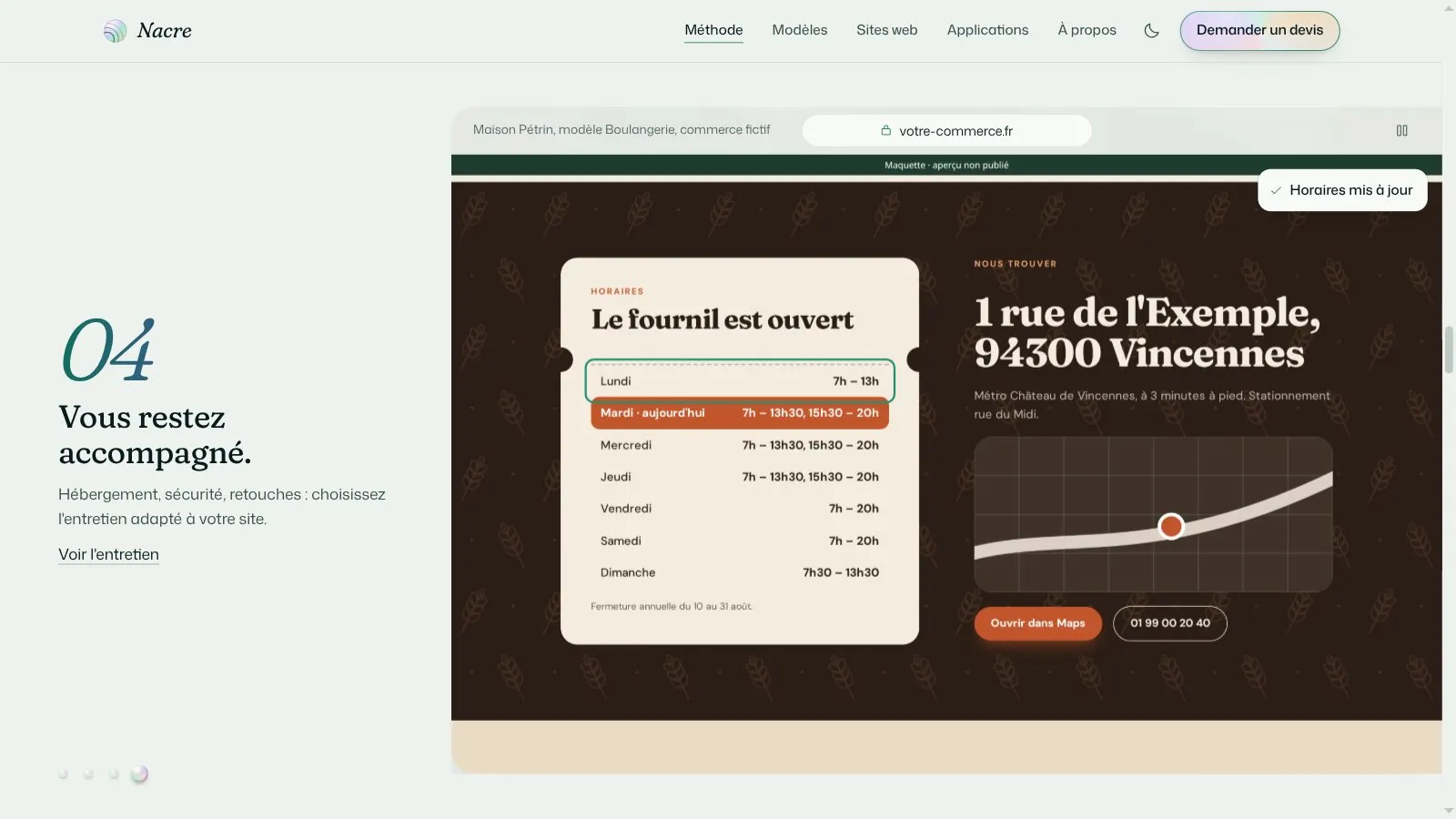Click the votre-commerce.fr address field
This screenshot has width=1456, height=819.
946,131
